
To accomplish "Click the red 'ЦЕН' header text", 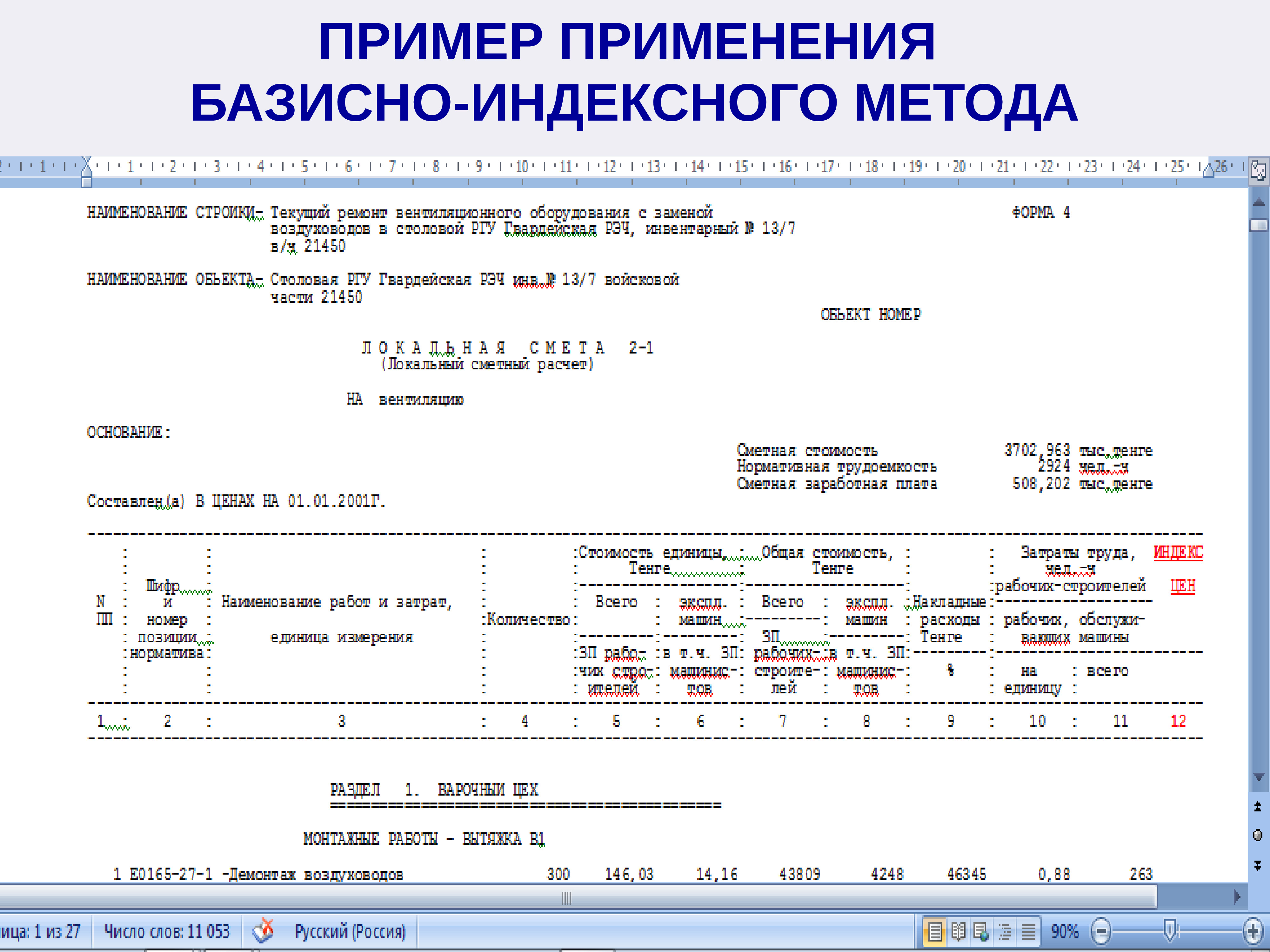I will pos(1183,586).
